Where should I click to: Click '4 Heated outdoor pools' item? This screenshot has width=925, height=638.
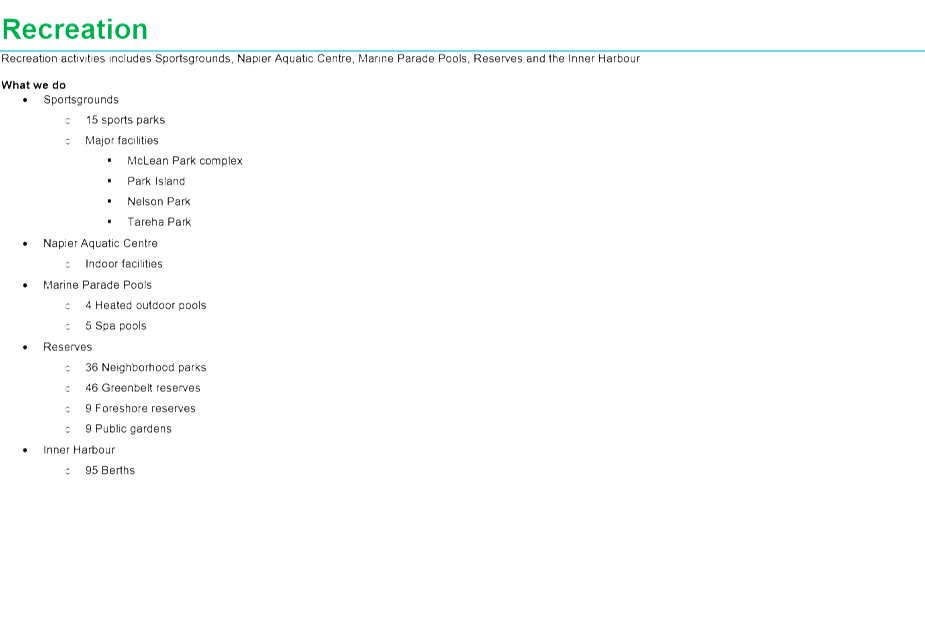(x=146, y=305)
